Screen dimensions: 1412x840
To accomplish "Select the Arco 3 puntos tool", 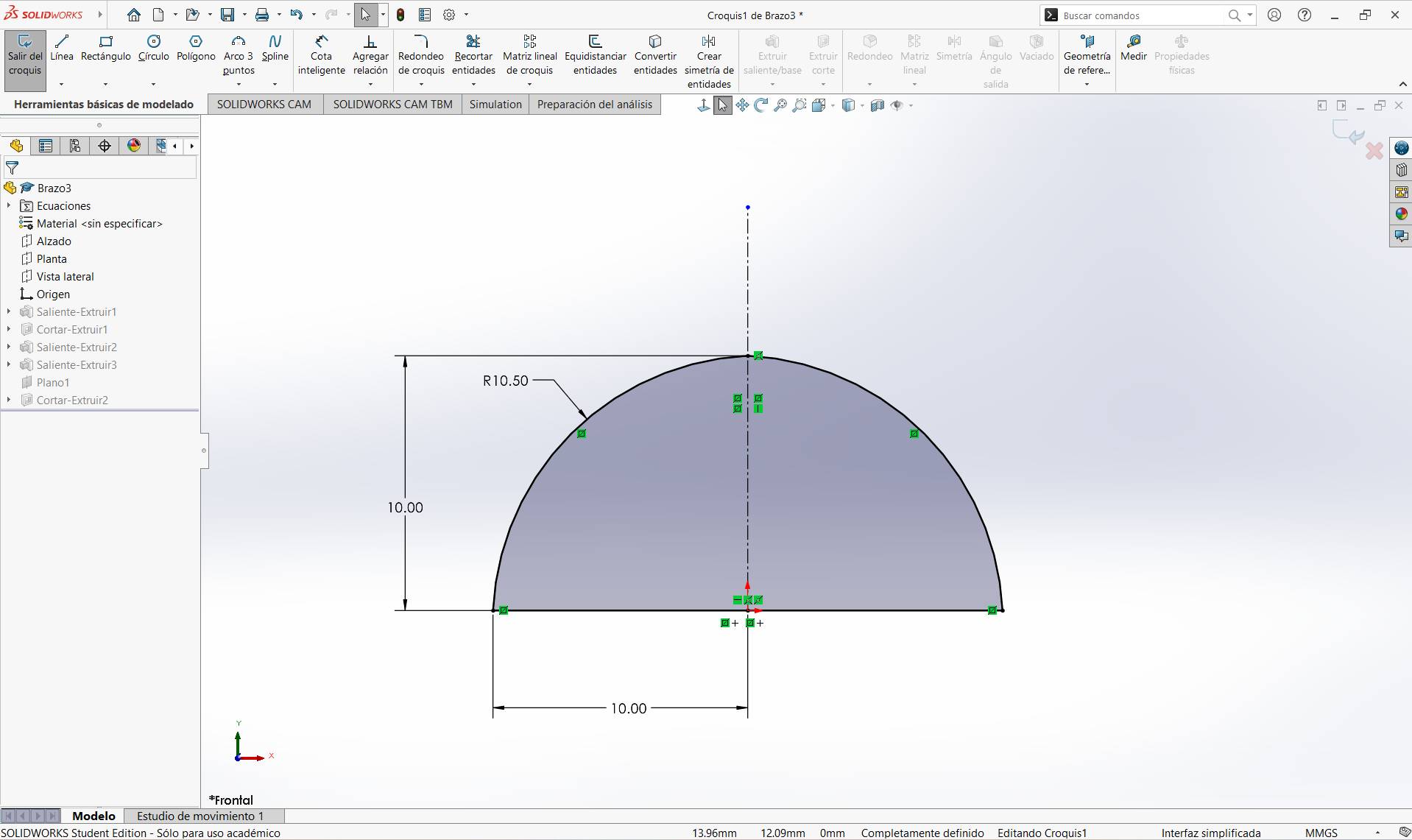I will click(x=239, y=54).
